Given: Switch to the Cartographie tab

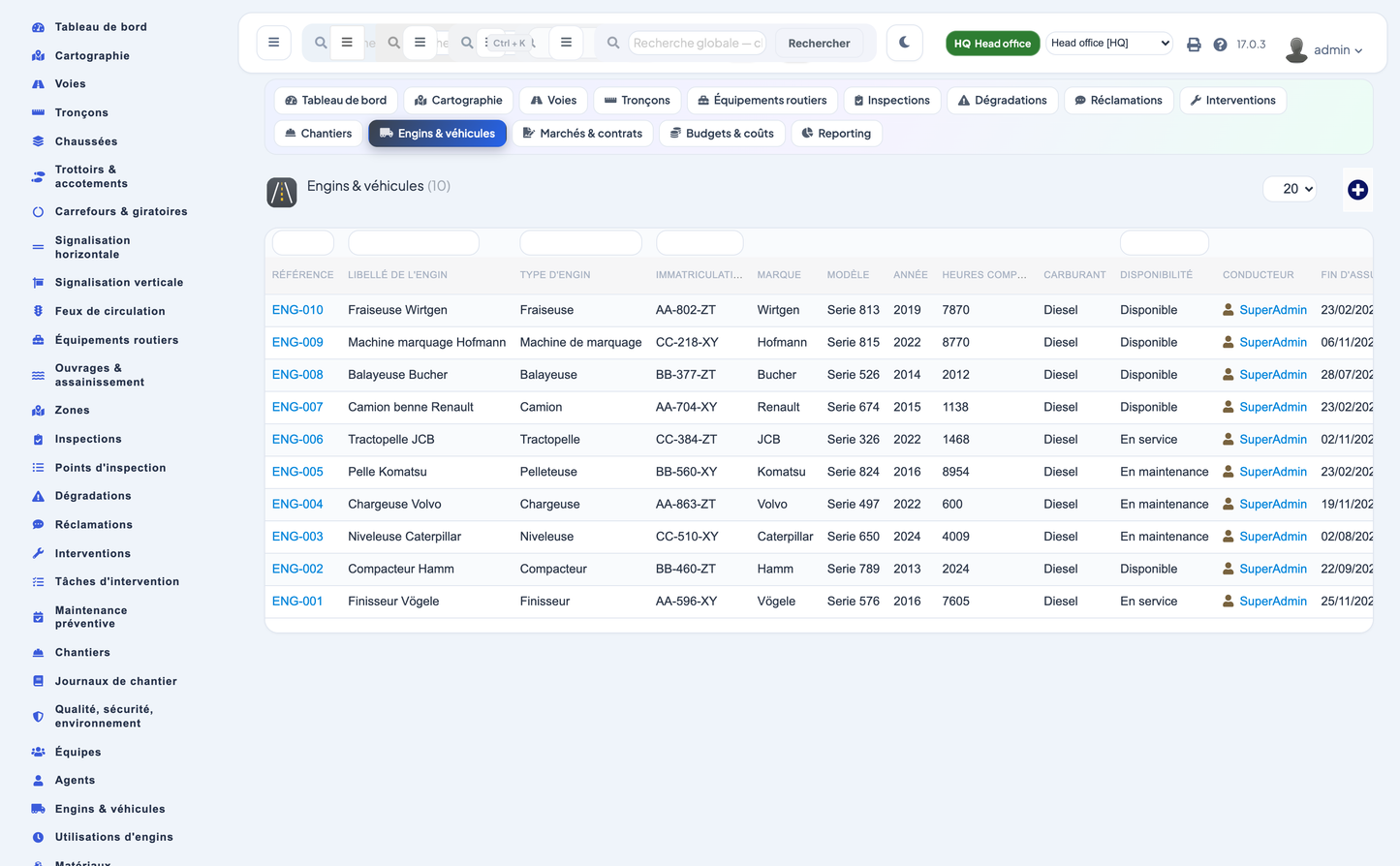Looking at the screenshot, I should (x=458, y=101).
